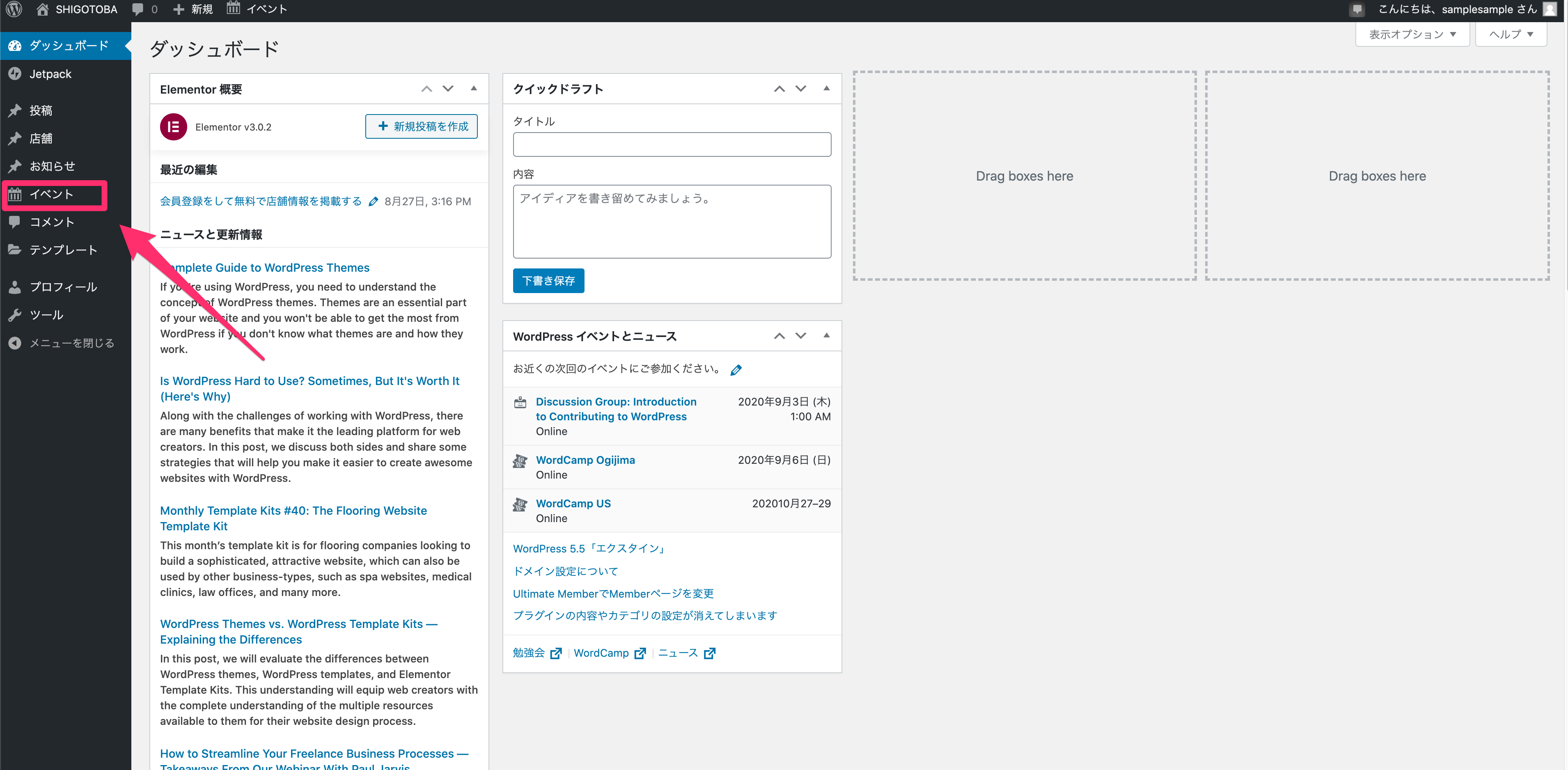This screenshot has height=770, width=1568.
Task: Open Ultimate MemberでMemberページを変更 link
Action: [613, 594]
